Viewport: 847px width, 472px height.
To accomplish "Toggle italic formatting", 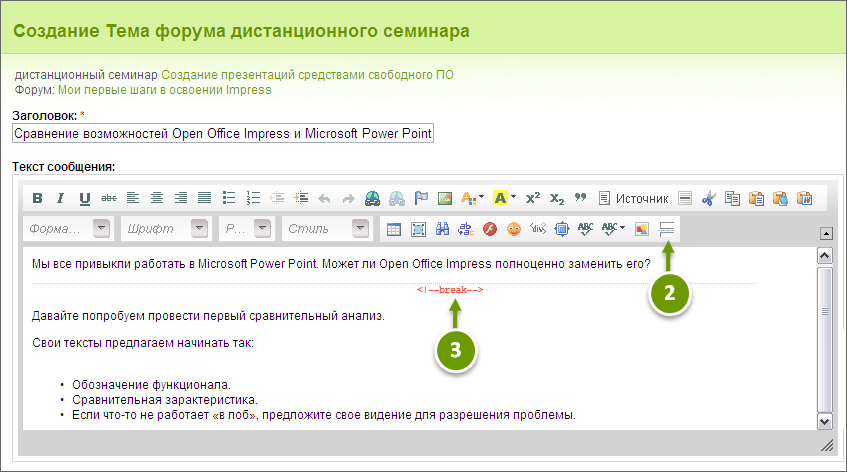I will [x=60, y=198].
